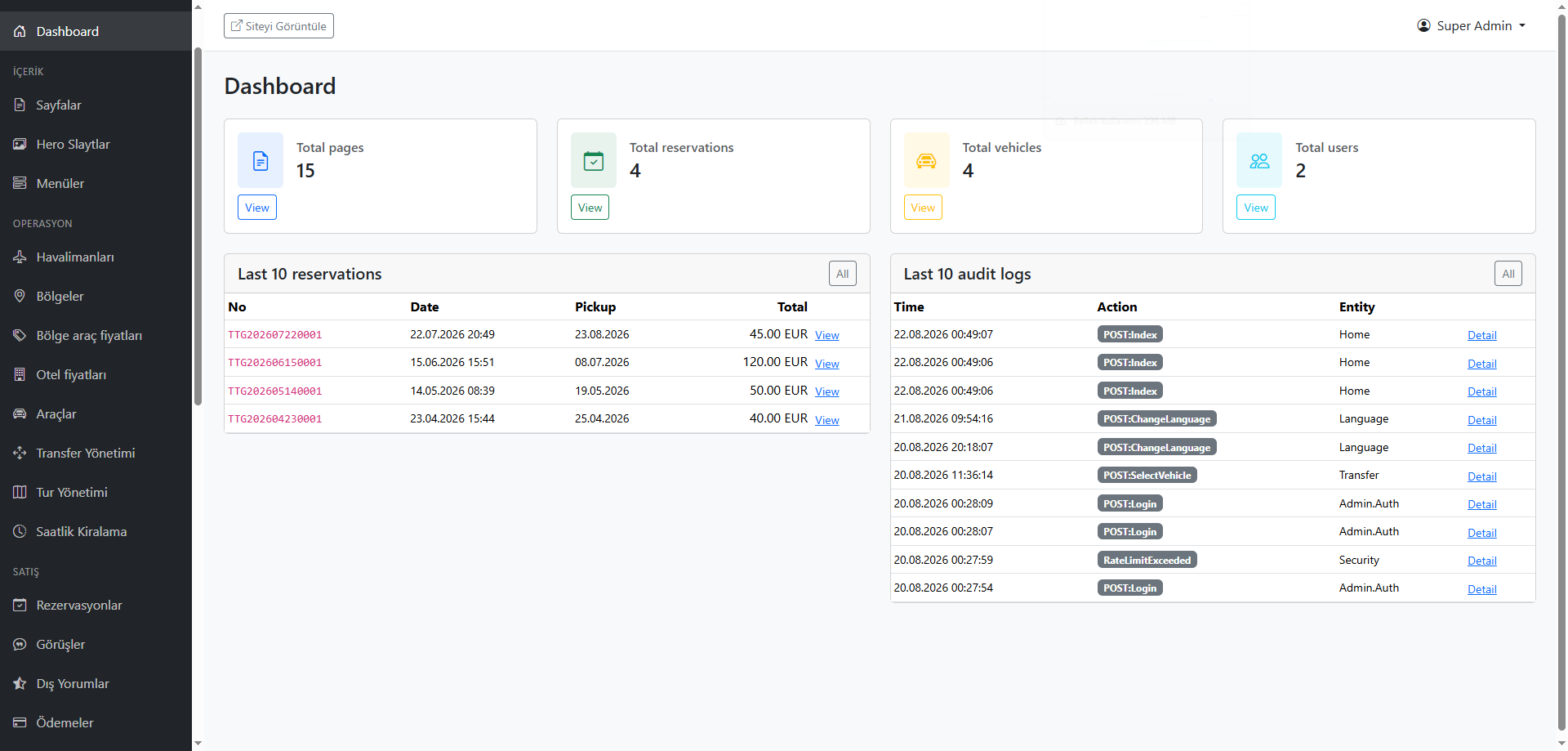
Task: Open Detail for 22.08.2026 00:49:07 log
Action: point(1481,335)
